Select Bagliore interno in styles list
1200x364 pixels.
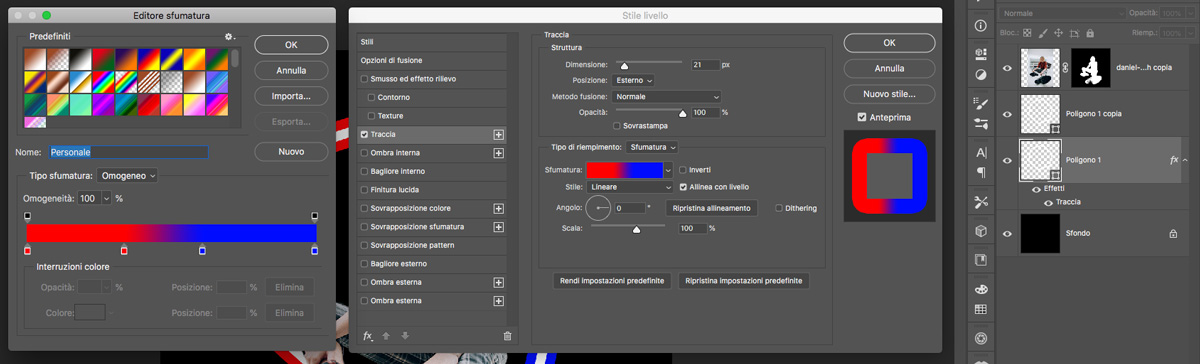click(433, 171)
